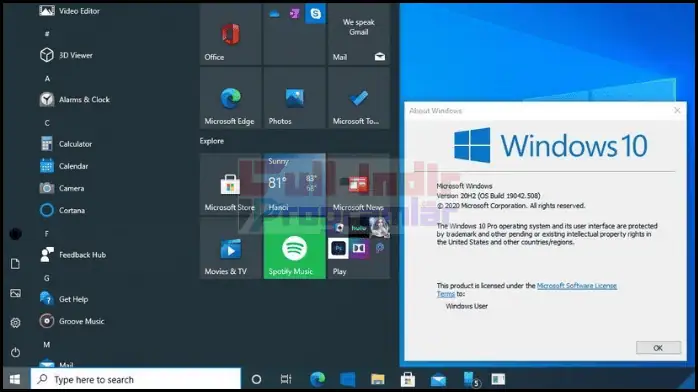Click OK in About Windows dialog
Viewport: 698px width, 392px height.
[x=658, y=348]
